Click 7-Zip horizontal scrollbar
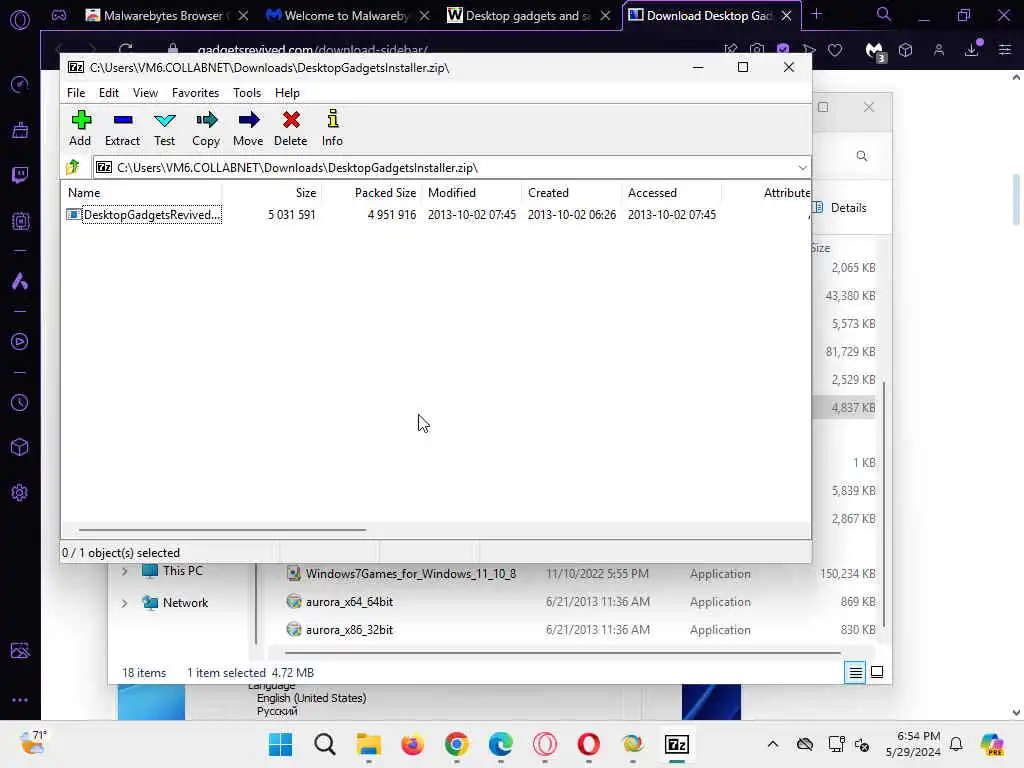Screen dimensions: 1024x768 tap(222, 530)
